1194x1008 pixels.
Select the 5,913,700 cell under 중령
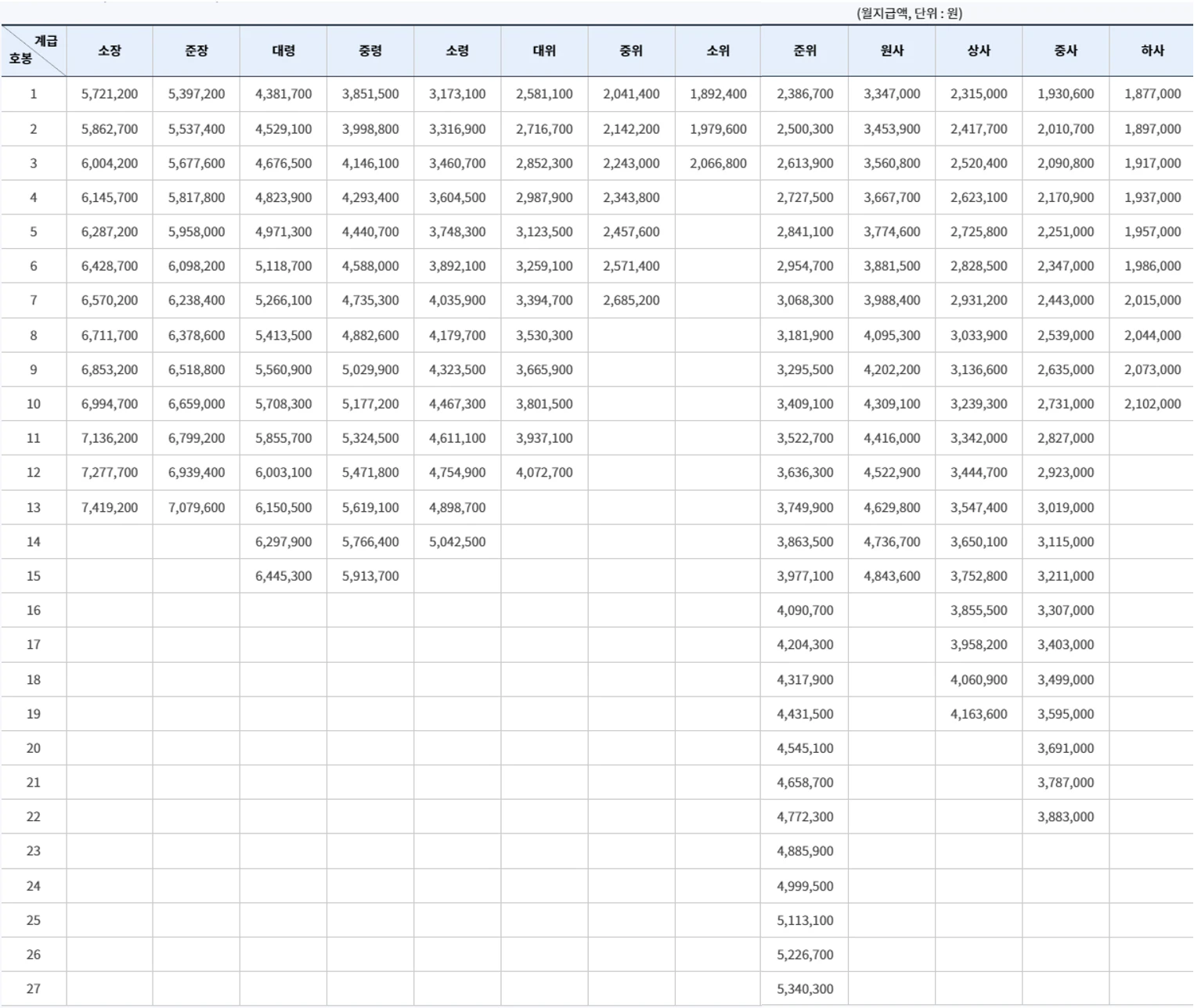click(x=370, y=576)
